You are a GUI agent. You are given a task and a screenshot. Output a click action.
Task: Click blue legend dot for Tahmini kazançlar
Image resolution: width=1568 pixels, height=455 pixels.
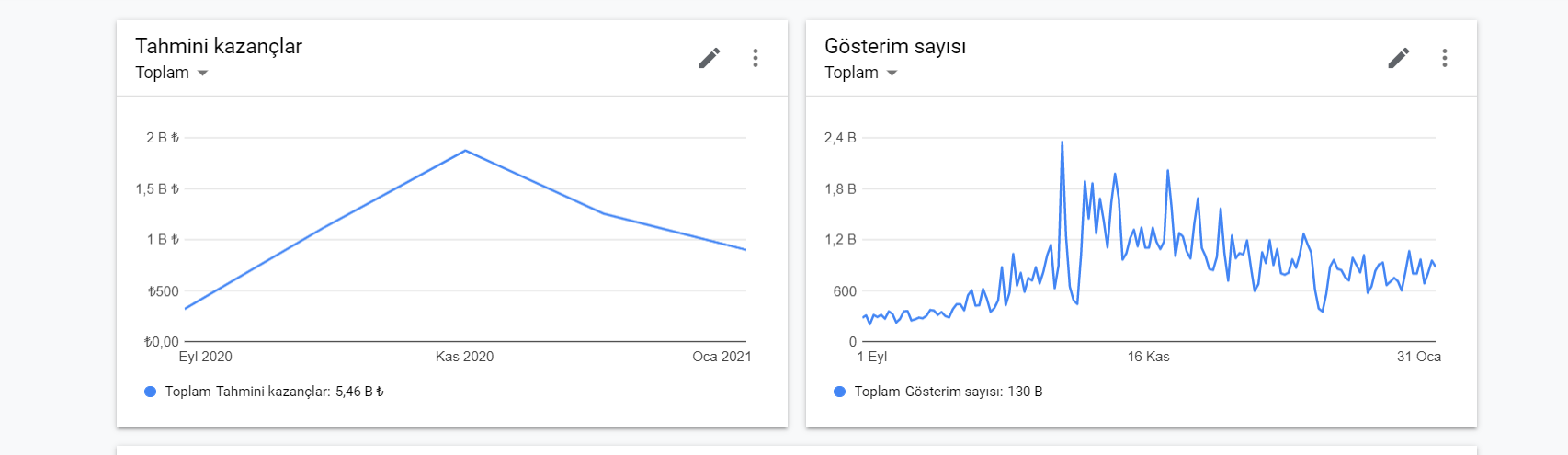click(x=151, y=392)
